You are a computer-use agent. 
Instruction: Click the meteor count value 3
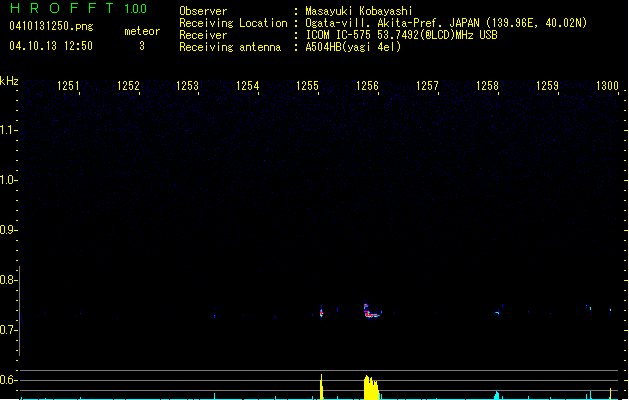click(x=142, y=46)
